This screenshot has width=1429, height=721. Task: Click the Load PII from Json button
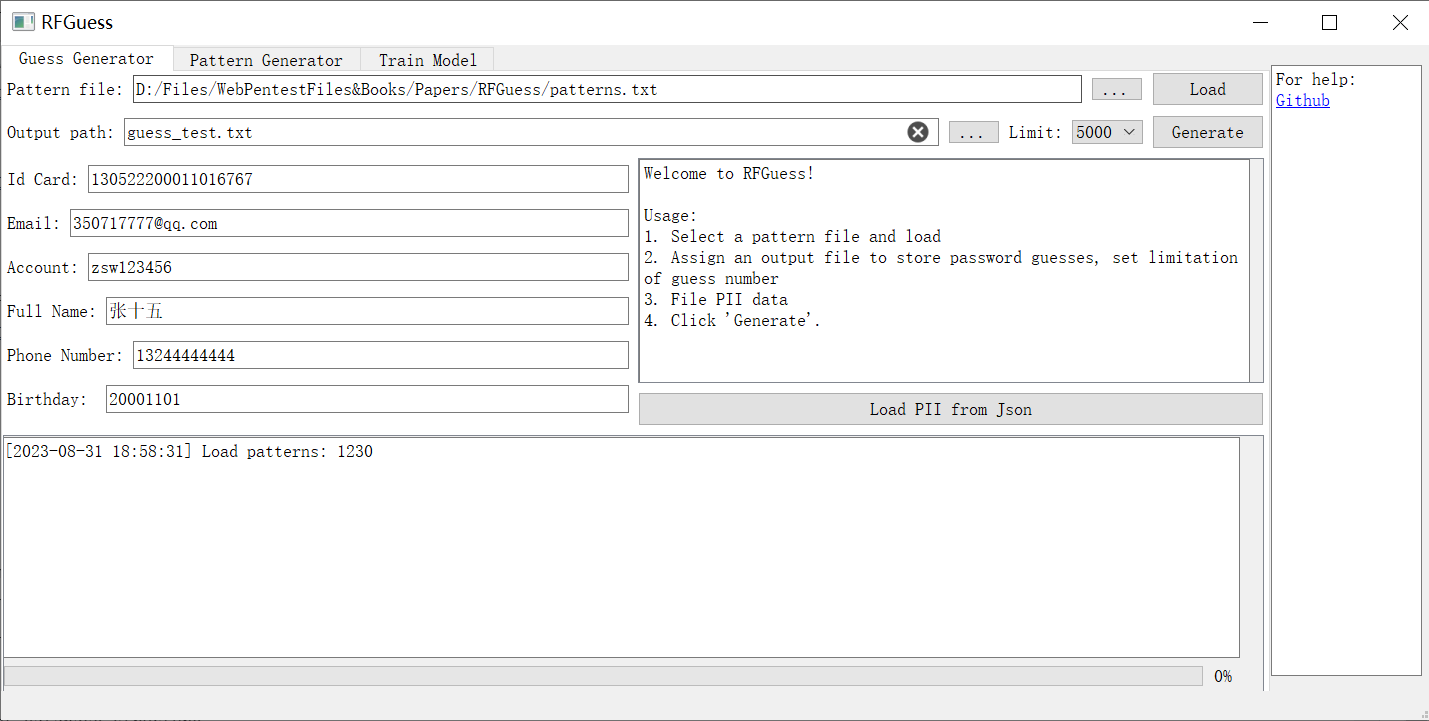pyautogui.click(x=949, y=409)
